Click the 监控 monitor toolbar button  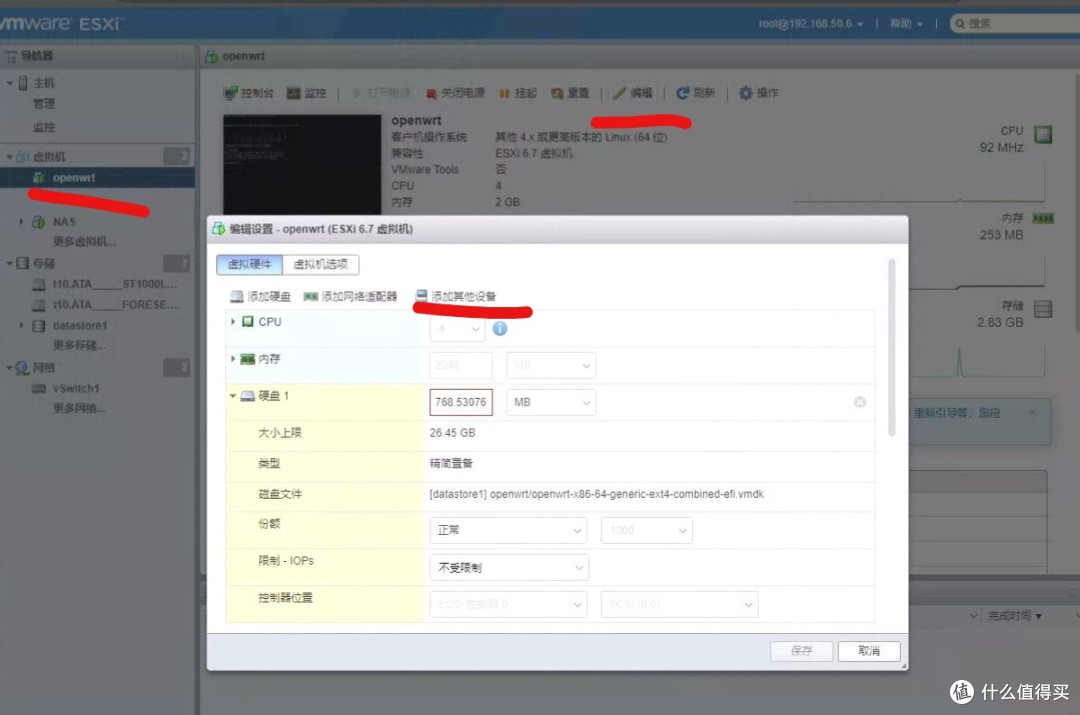click(306, 93)
